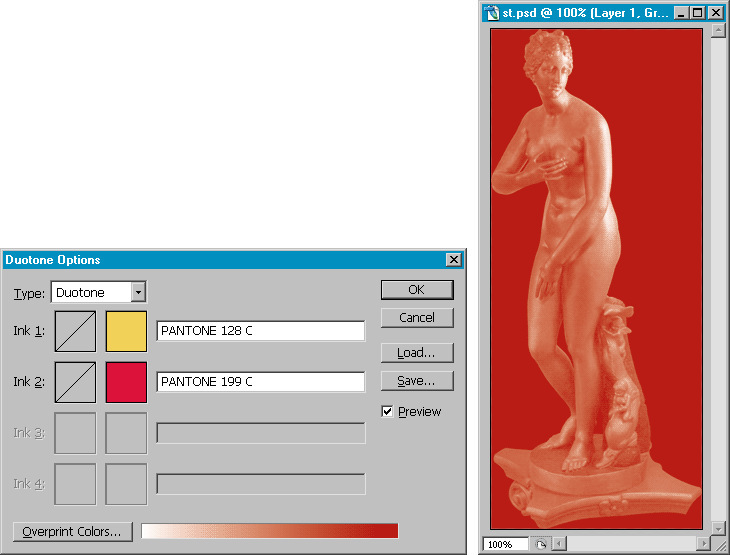The width and height of the screenshot is (730, 555).
Task: Click the Duotone Options title bar
Action: (233, 260)
